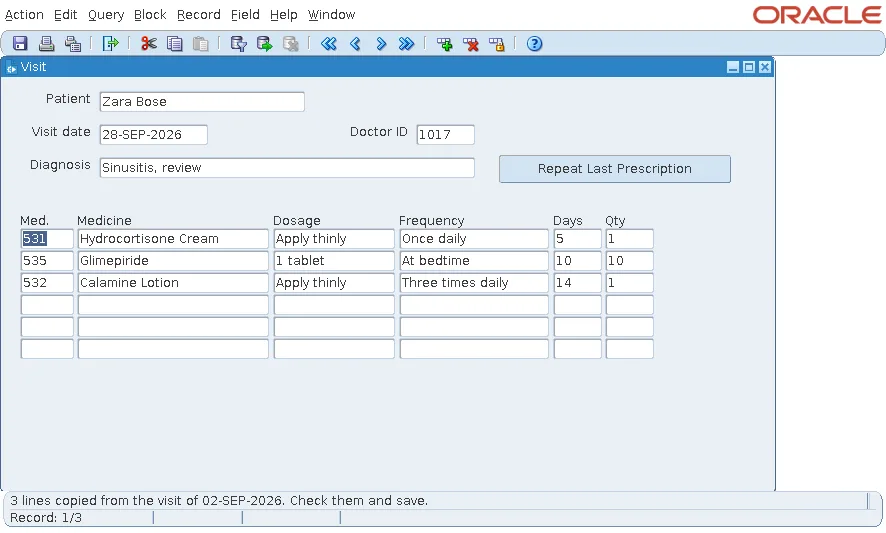Click the Patient field with Zara Bose
The width and height of the screenshot is (886, 533).
click(202, 102)
